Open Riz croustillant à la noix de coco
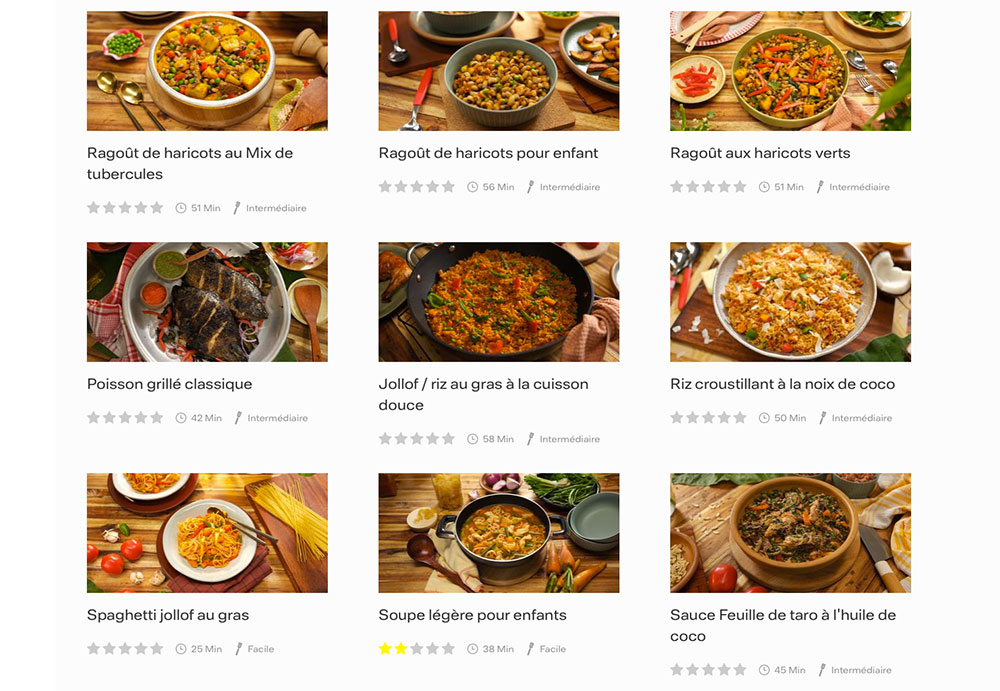Viewport: 1000px width, 691px height. tap(782, 384)
